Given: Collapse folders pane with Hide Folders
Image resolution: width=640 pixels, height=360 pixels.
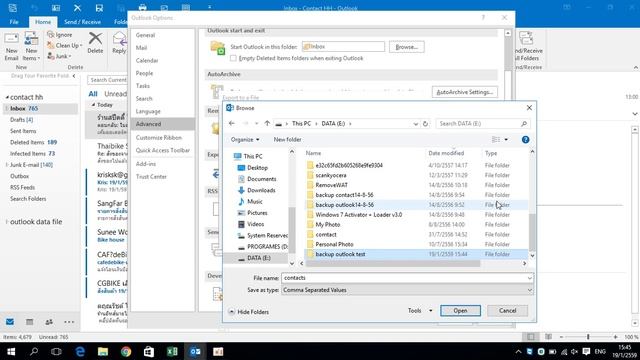Looking at the screenshot, I should 248,312.
